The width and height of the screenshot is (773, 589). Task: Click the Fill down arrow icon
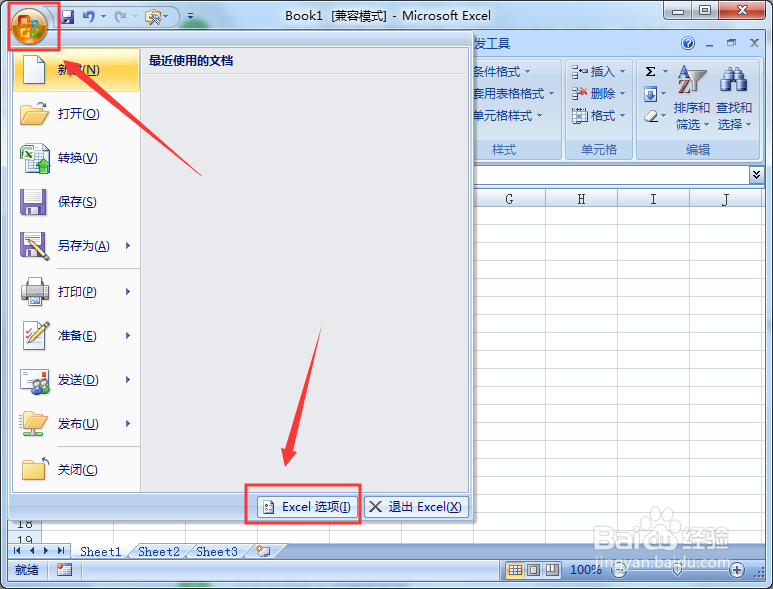coord(651,94)
